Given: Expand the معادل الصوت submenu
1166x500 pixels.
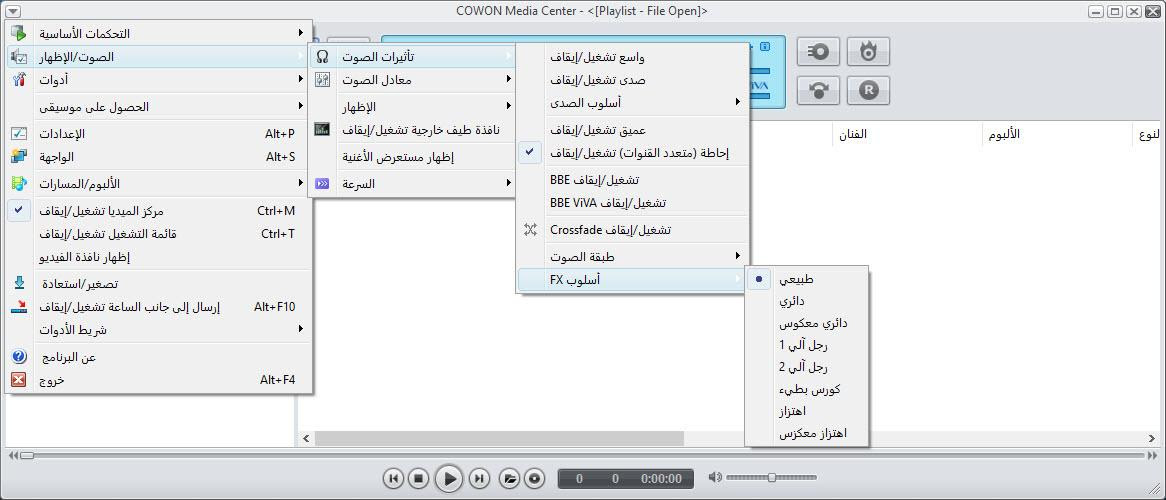Looking at the screenshot, I should 413,80.
